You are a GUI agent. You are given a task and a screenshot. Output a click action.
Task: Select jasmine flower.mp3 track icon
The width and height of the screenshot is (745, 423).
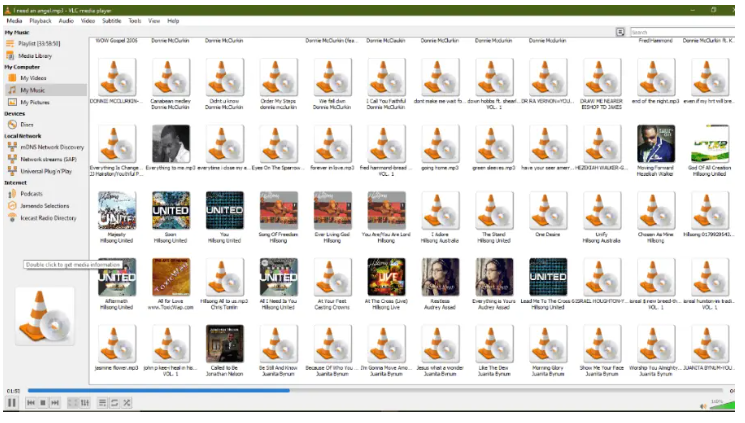117,343
